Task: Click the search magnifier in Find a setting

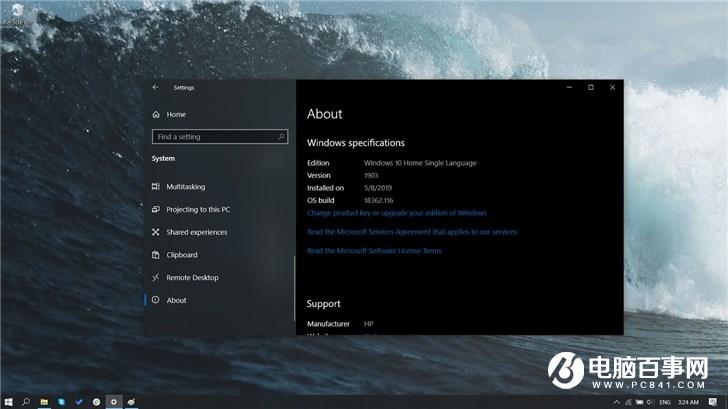Action: tap(281, 136)
